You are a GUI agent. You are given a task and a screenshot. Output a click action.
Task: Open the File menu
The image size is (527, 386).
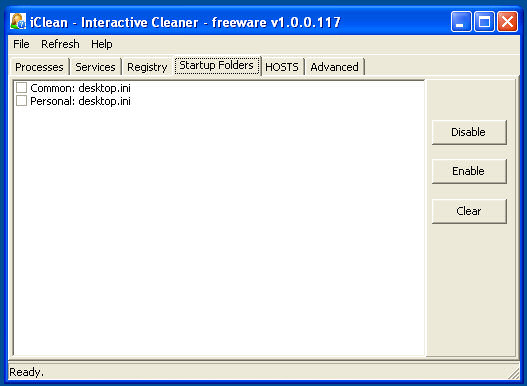pyautogui.click(x=21, y=44)
